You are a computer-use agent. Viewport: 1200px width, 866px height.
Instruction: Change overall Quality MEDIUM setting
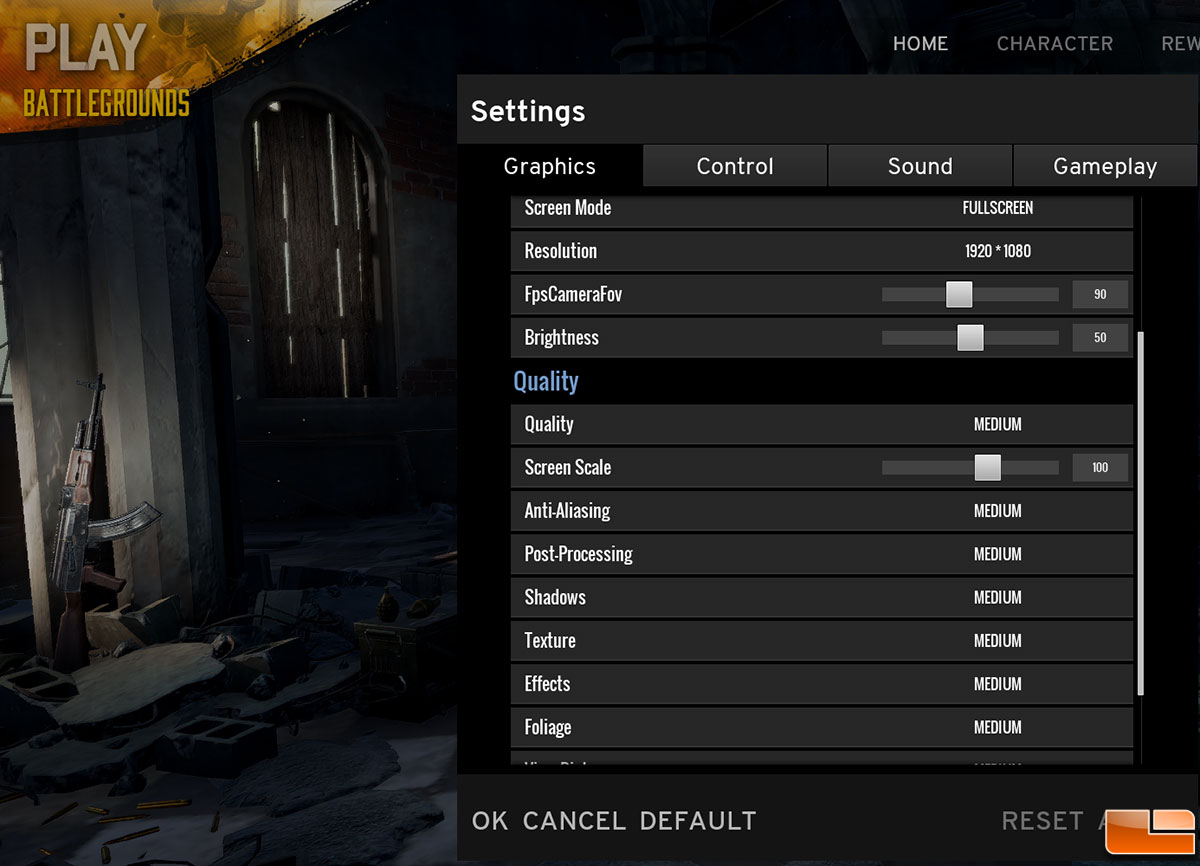point(997,424)
